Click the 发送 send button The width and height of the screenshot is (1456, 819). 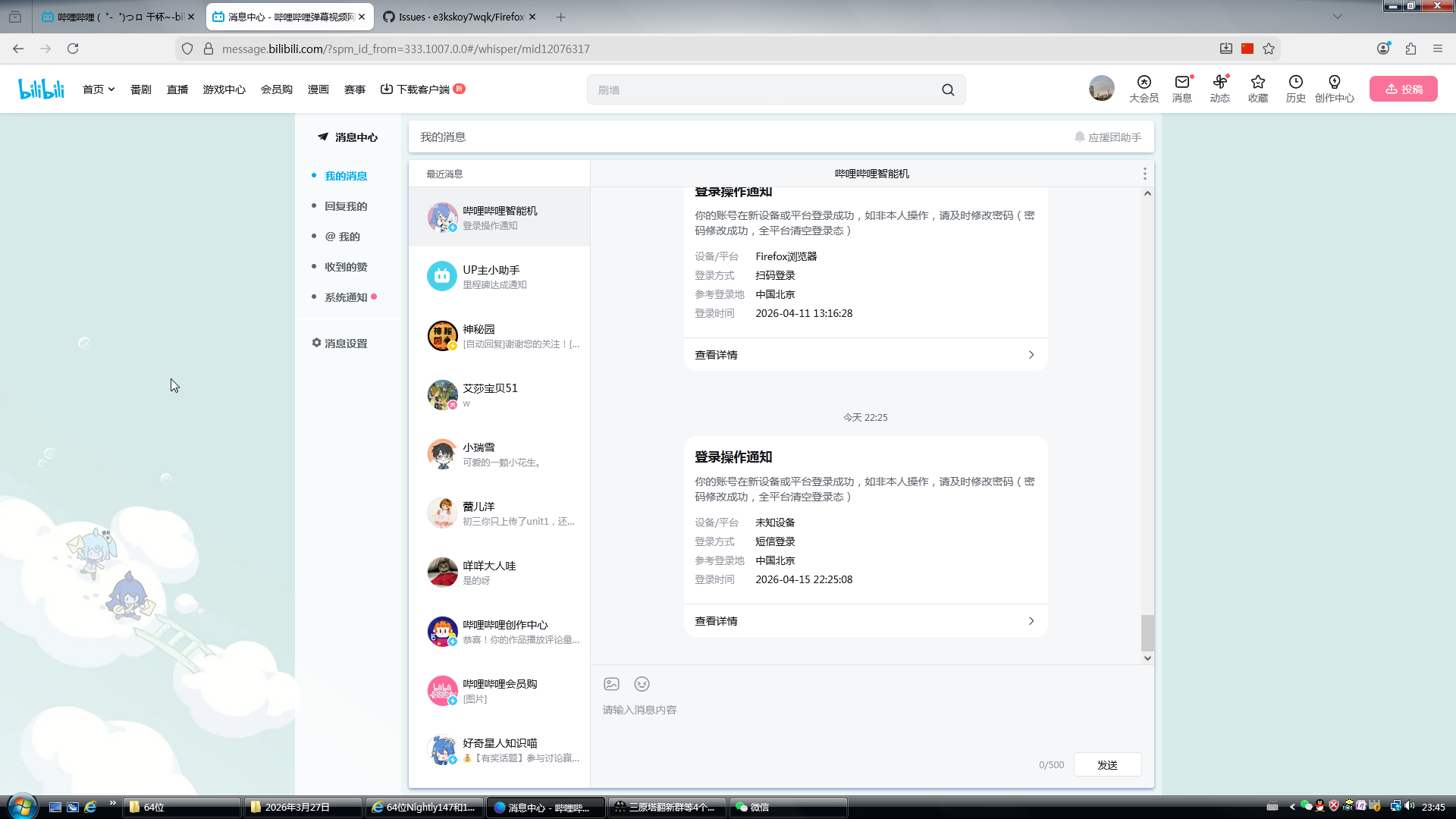click(x=1107, y=765)
